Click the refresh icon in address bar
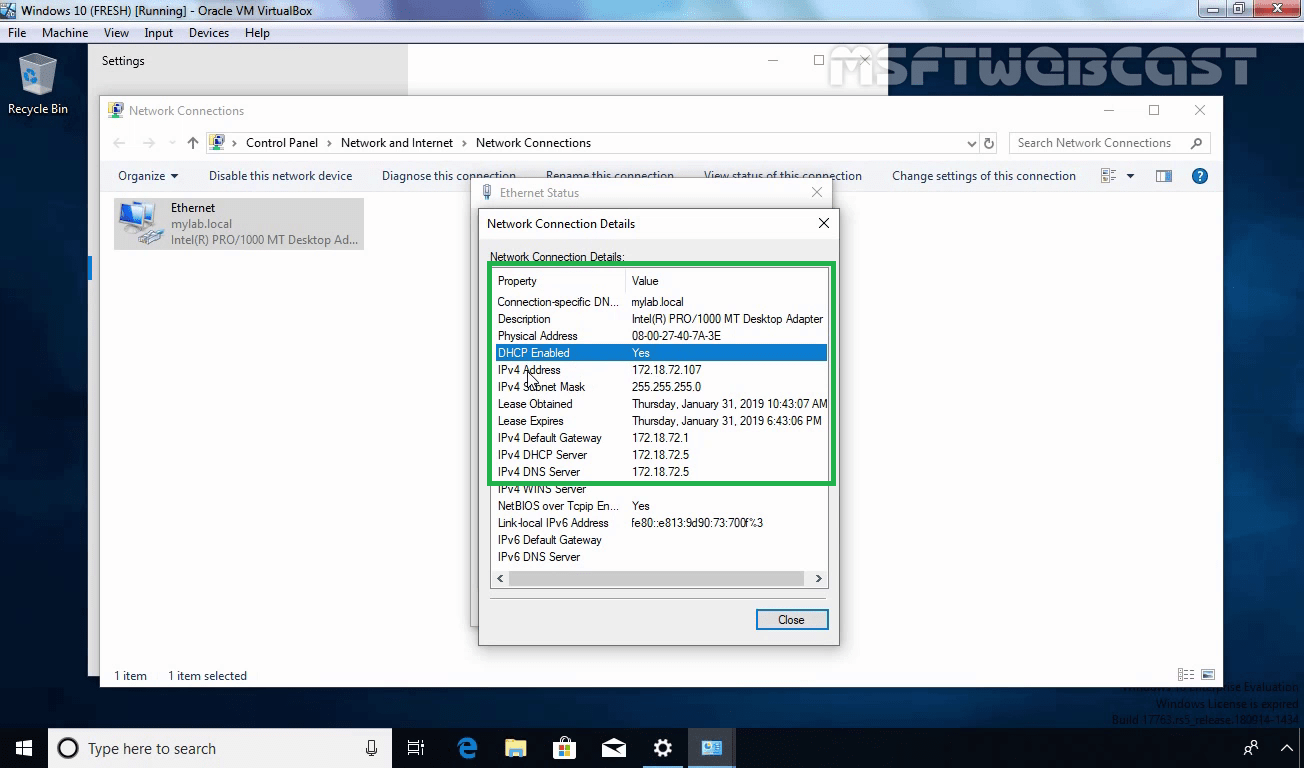Screen dimensions: 1304x768 988,143
